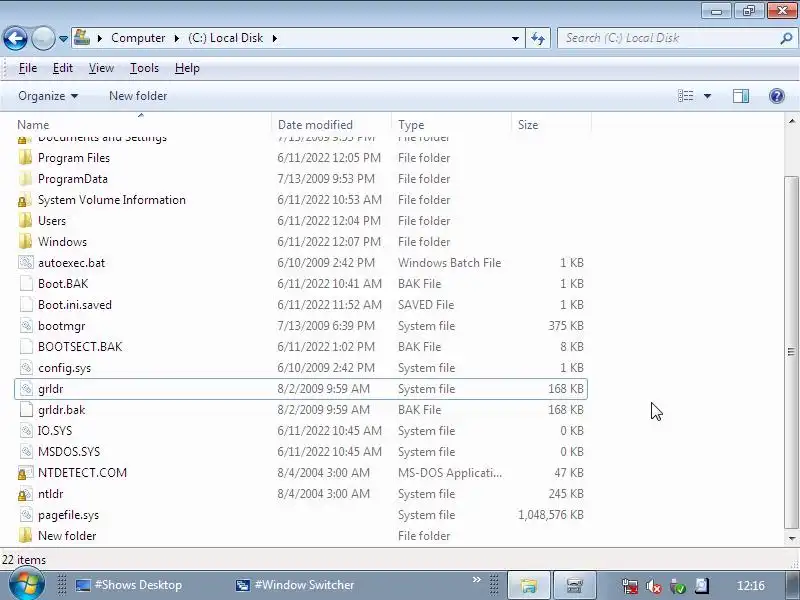Select the BOOTSECT.BAK file icon
The height and width of the screenshot is (600, 800).
26,347
